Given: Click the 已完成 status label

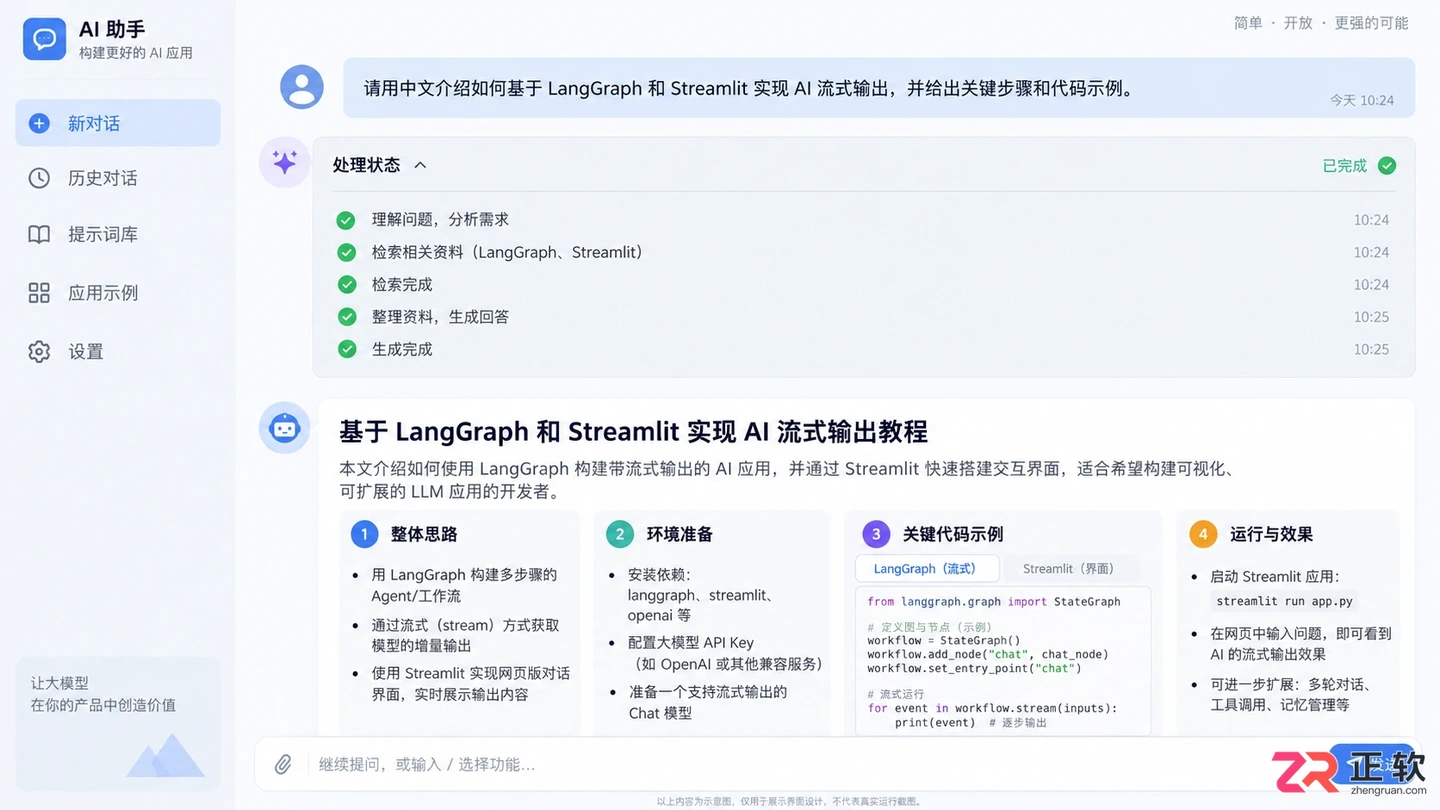Looking at the screenshot, I should (x=1344, y=166).
